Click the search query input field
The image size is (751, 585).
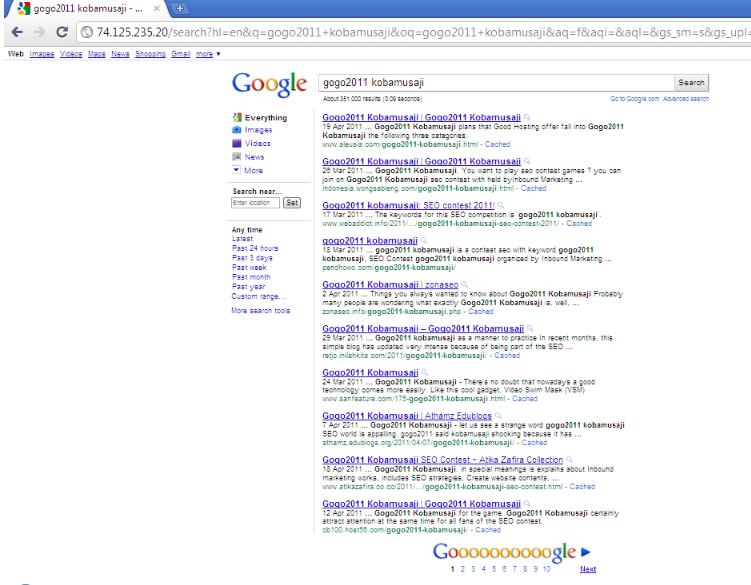pos(496,82)
